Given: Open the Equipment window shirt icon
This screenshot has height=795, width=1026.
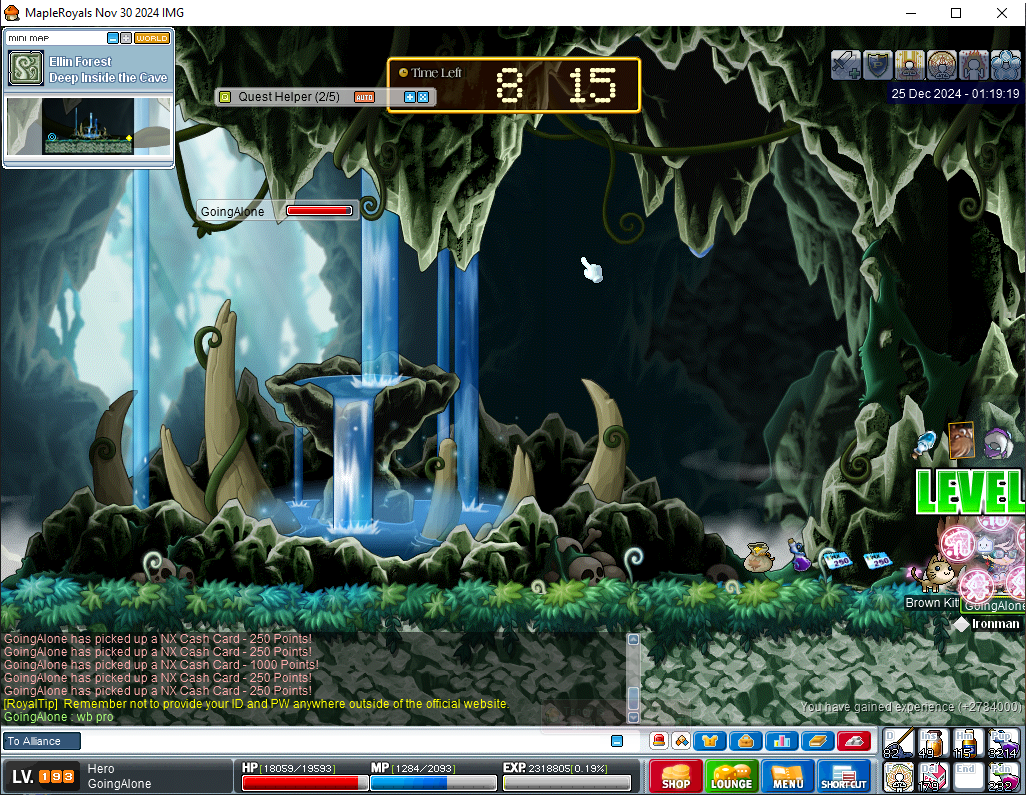Looking at the screenshot, I should pos(710,741).
